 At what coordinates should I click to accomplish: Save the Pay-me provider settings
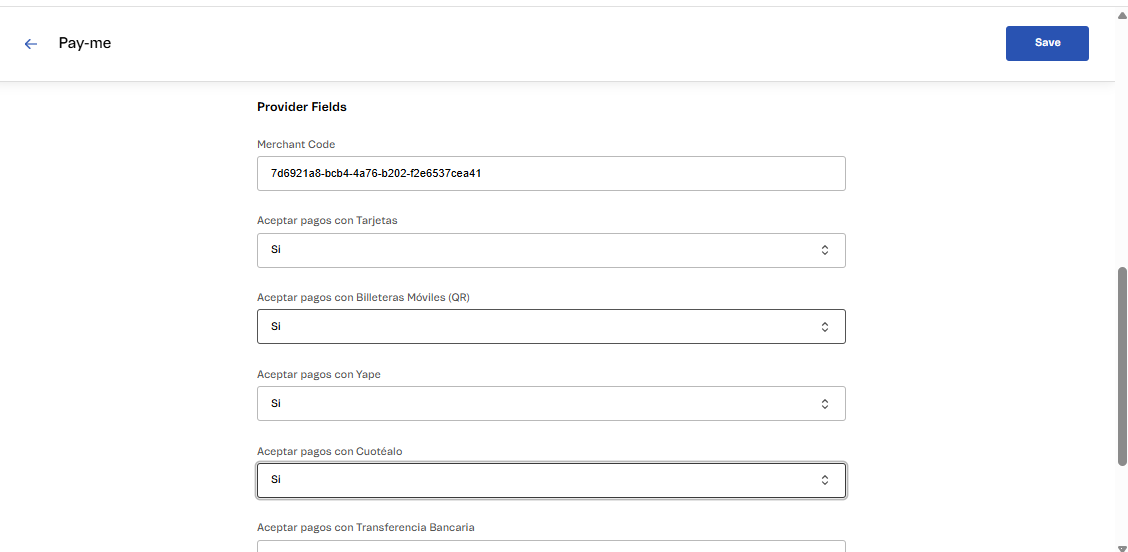(x=1046, y=43)
